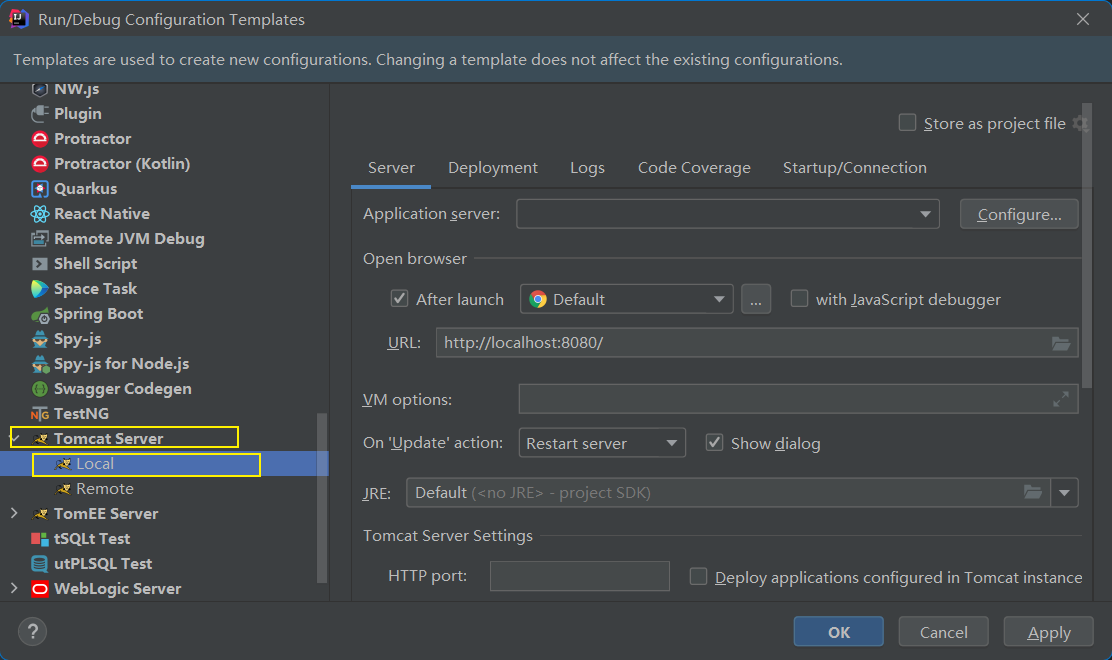Open the Code Coverage tab
The width and height of the screenshot is (1112, 660).
pyautogui.click(x=694, y=168)
